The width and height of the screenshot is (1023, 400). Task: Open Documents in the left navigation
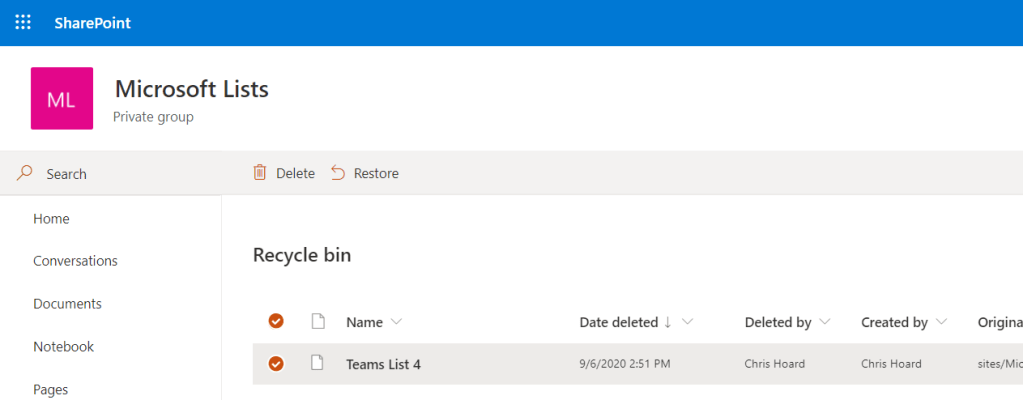tap(67, 304)
